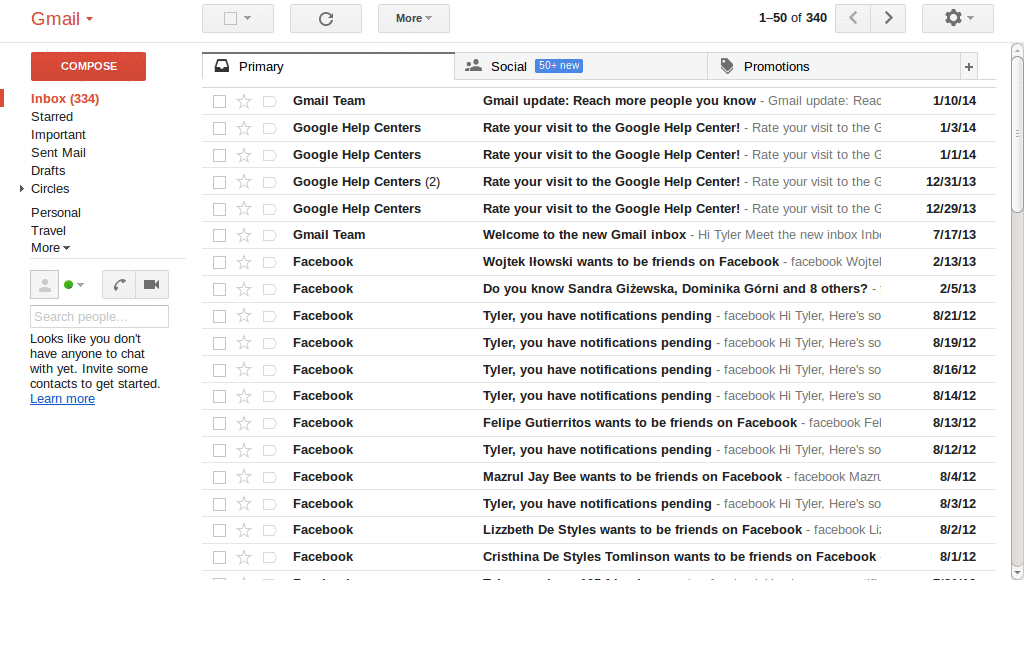
Task: Open the settings gear menu
Action: coord(957,18)
